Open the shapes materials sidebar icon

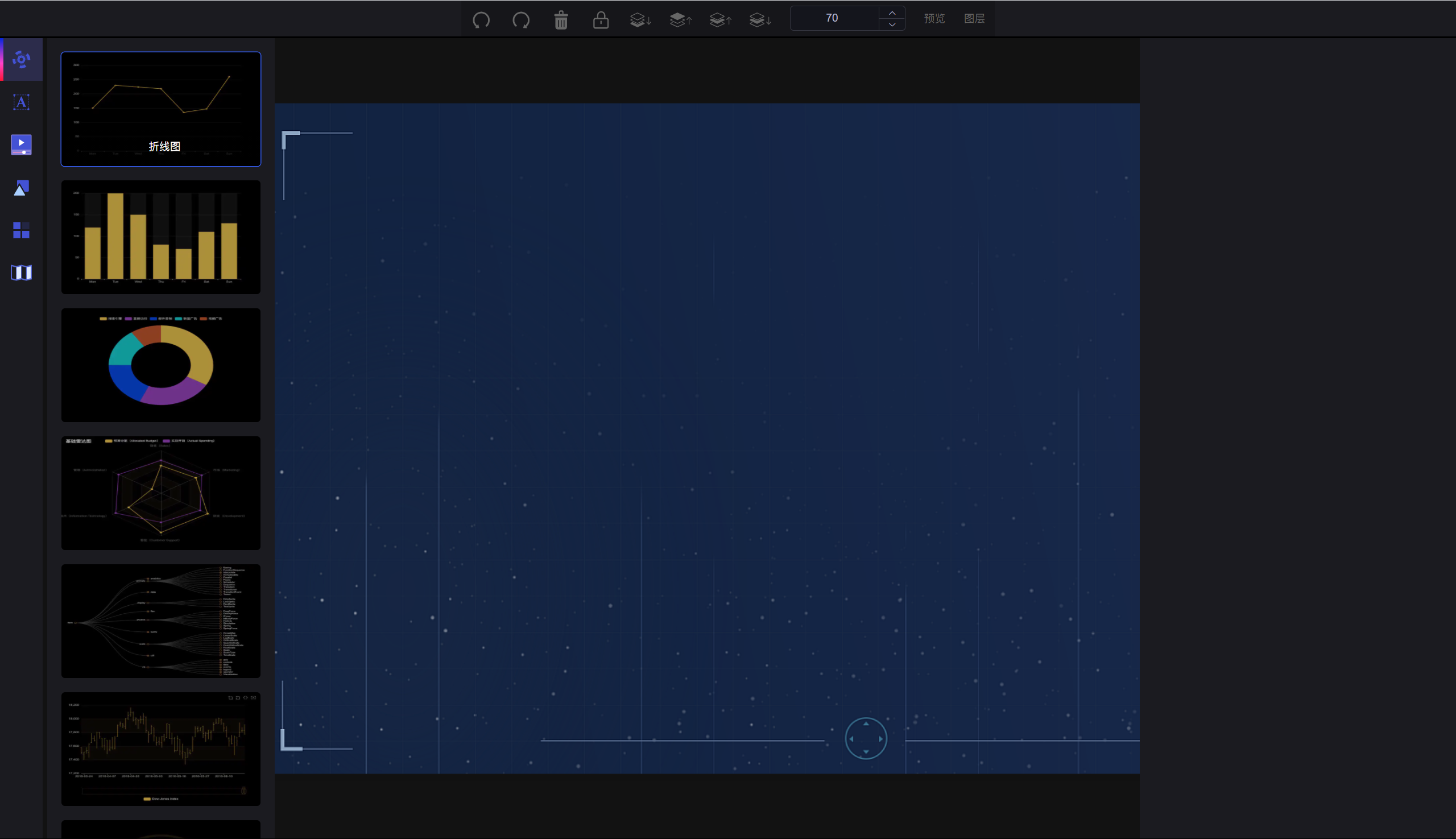[21, 187]
